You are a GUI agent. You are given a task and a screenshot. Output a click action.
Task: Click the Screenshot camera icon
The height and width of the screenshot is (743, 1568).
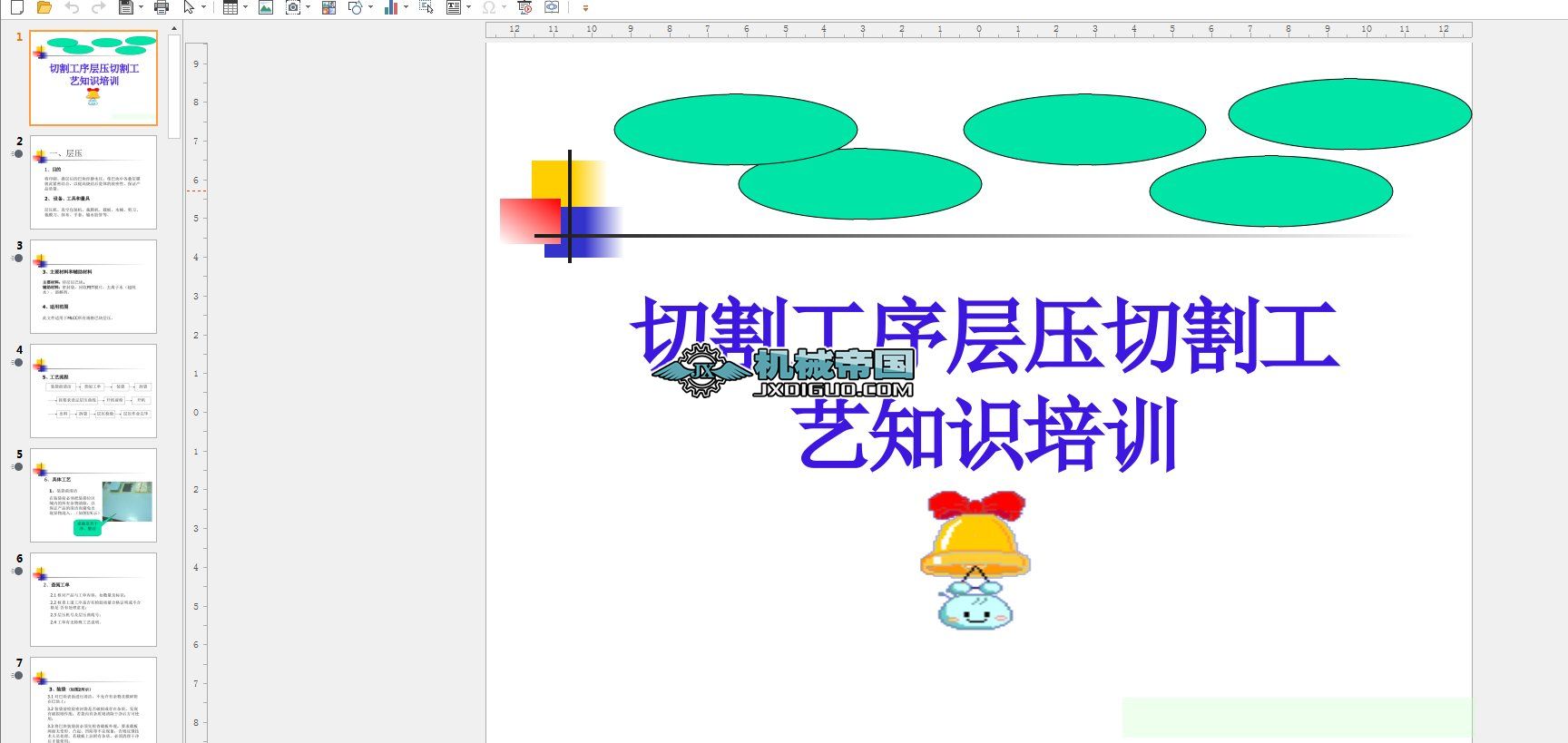(x=293, y=7)
